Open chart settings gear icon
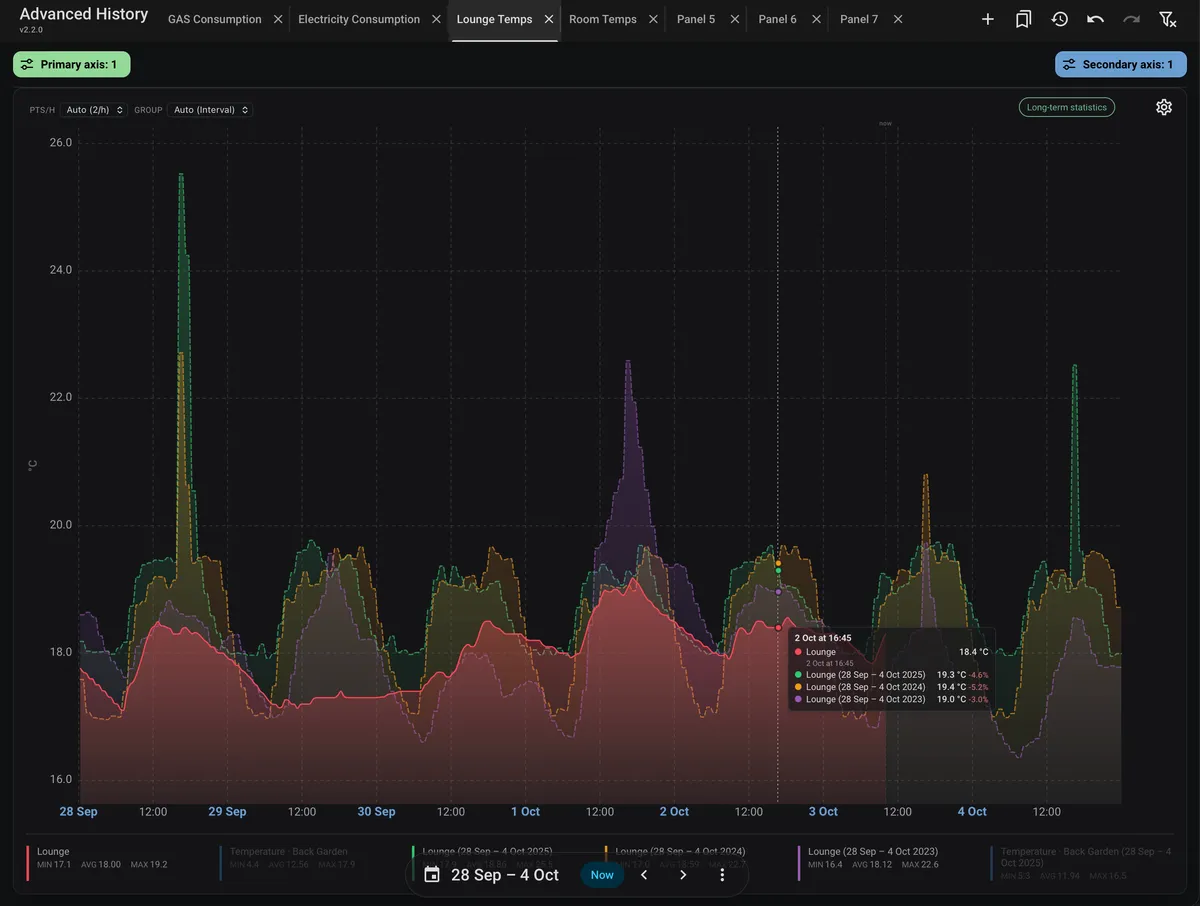 (x=1164, y=107)
